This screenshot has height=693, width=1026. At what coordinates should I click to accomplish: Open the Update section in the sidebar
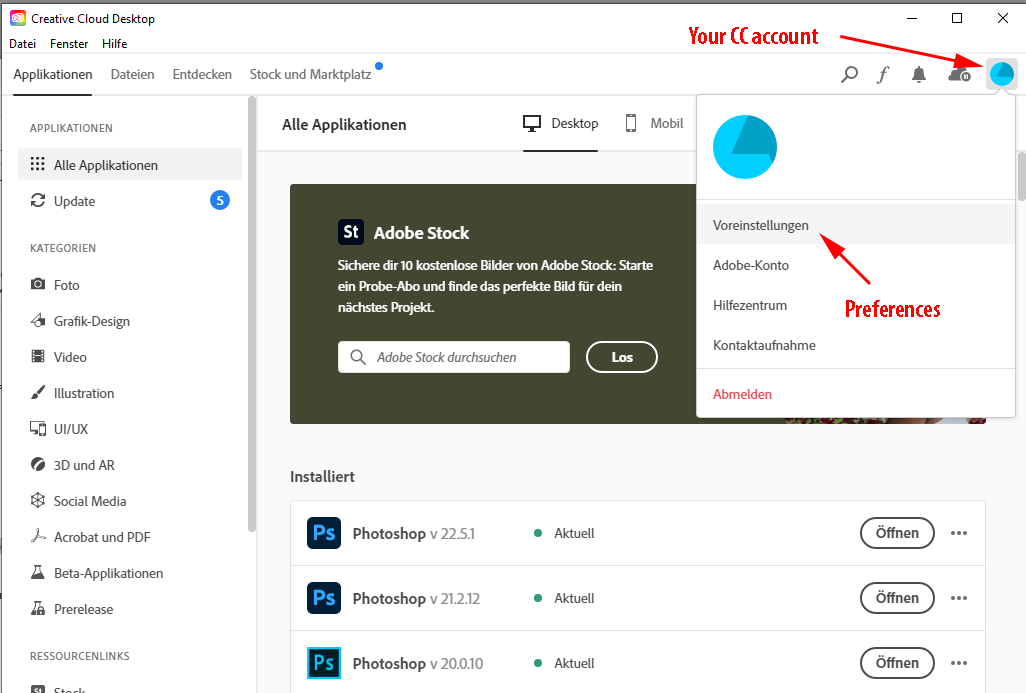pos(36,201)
